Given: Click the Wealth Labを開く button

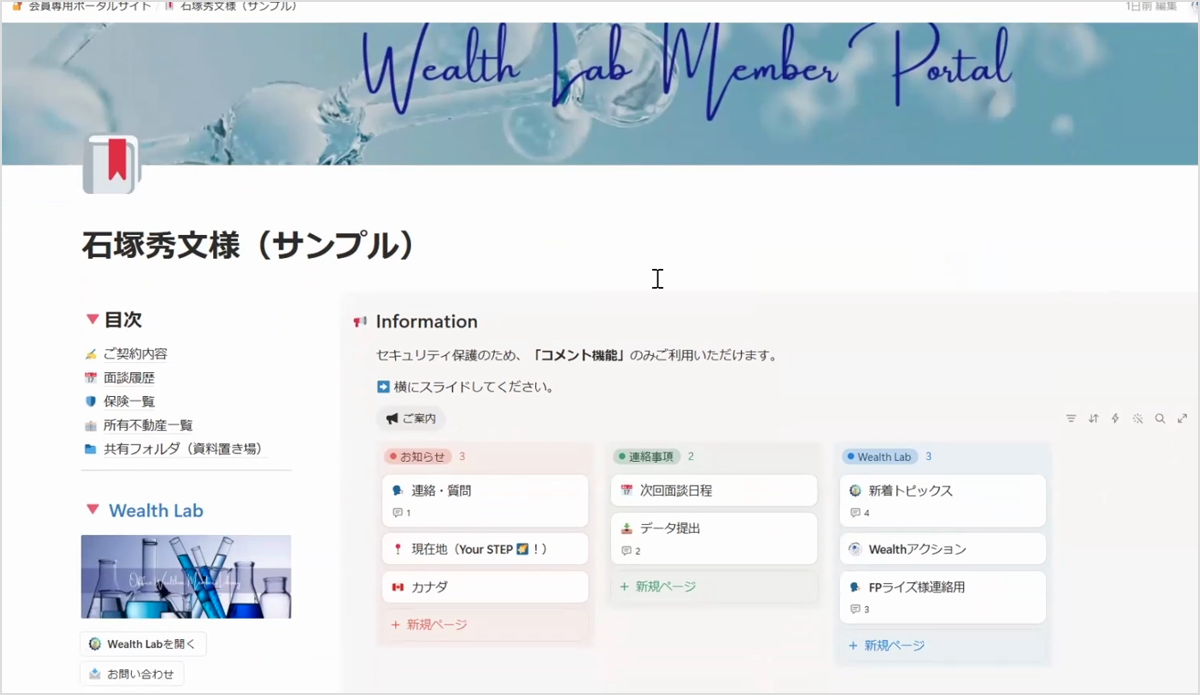Looking at the screenshot, I should click(144, 644).
